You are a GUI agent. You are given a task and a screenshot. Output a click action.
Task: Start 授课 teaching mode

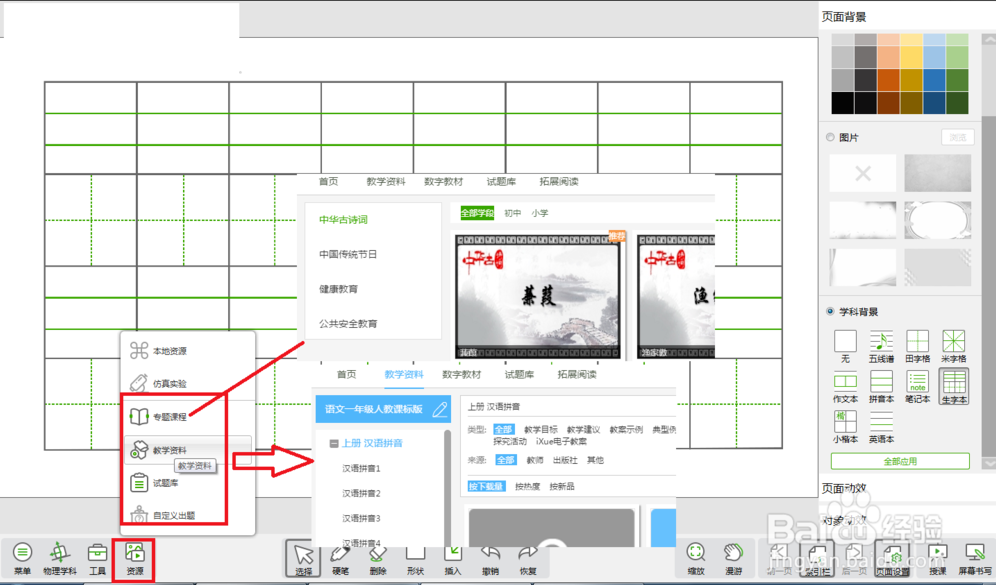point(937,559)
